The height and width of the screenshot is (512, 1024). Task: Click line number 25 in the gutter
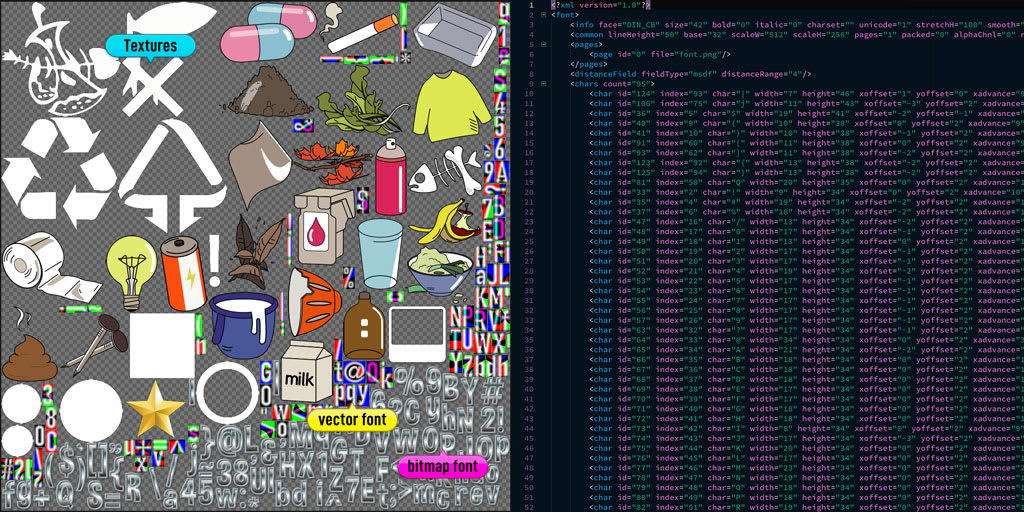[529, 242]
